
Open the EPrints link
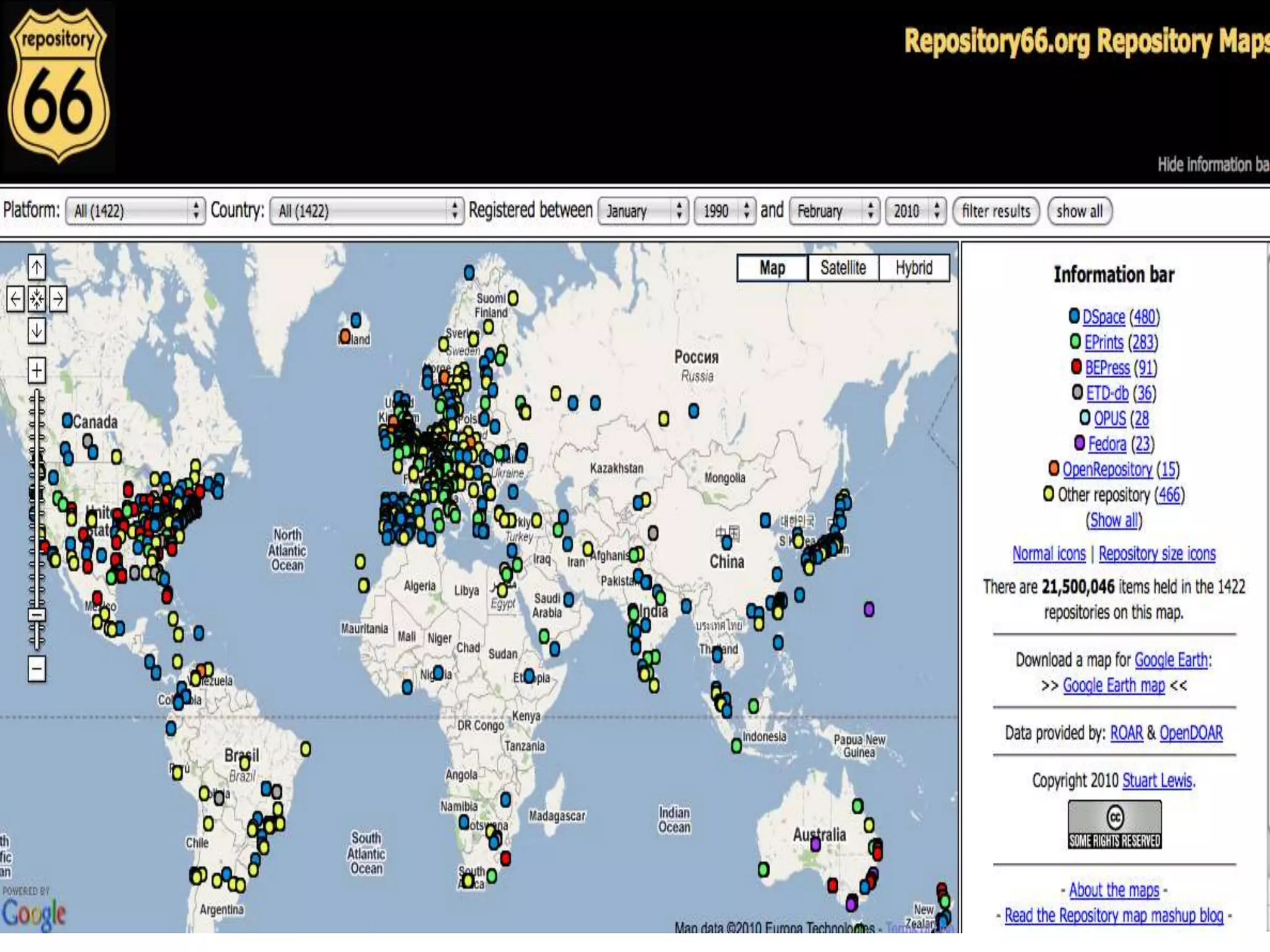pos(1104,342)
